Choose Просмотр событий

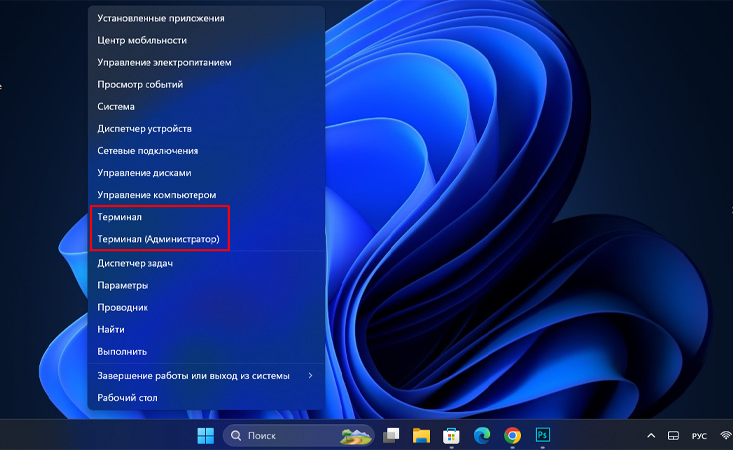pyautogui.click(x=206, y=85)
